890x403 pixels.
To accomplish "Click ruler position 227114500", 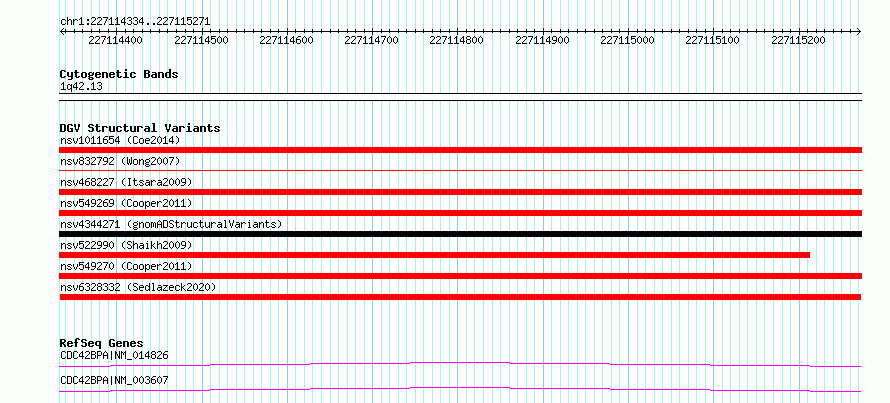I will click(x=201, y=40).
